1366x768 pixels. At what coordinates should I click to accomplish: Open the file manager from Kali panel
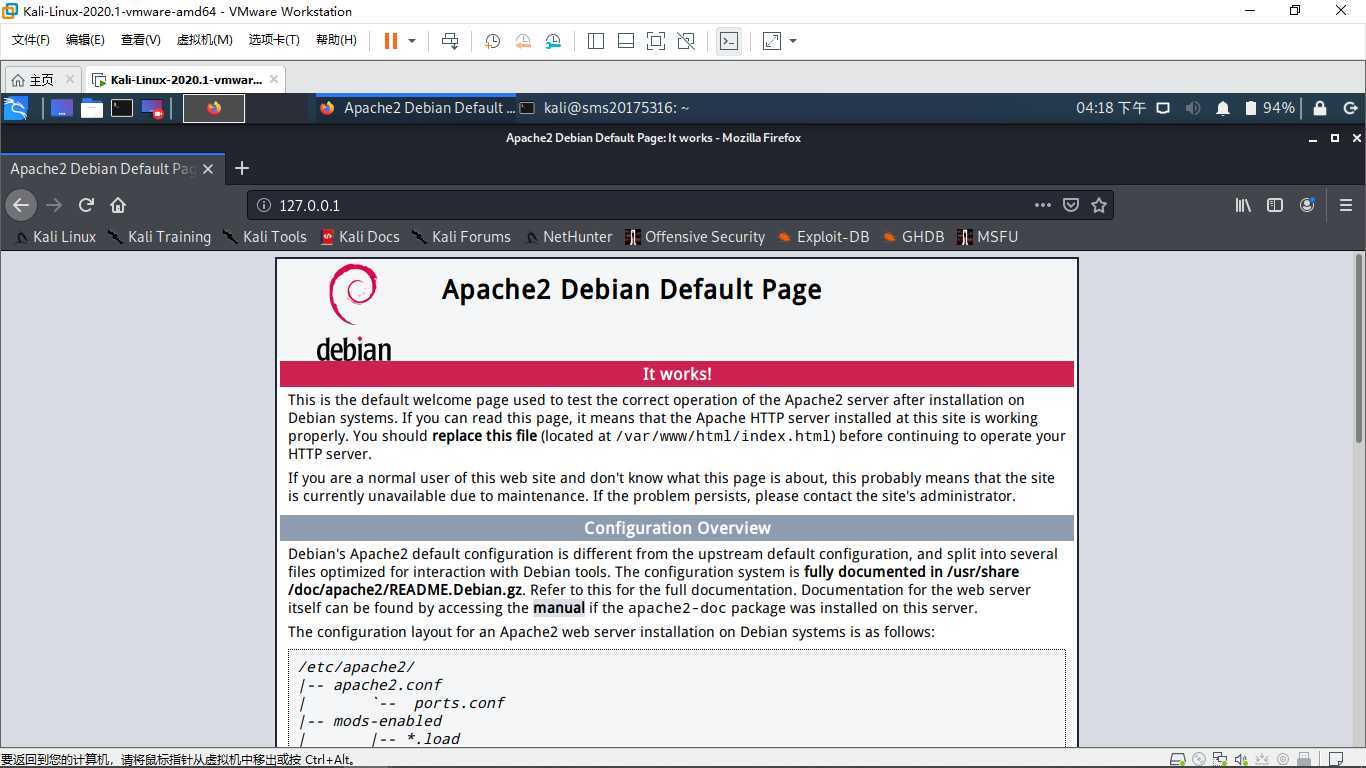pyautogui.click(x=92, y=108)
